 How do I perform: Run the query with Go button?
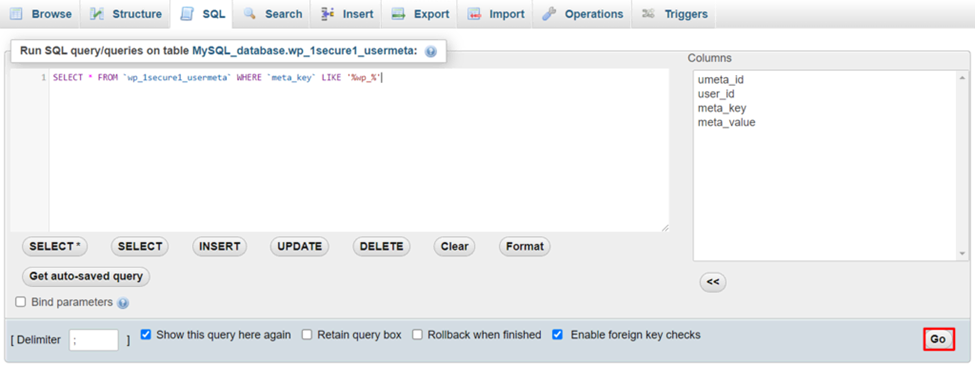pyautogui.click(x=938, y=339)
